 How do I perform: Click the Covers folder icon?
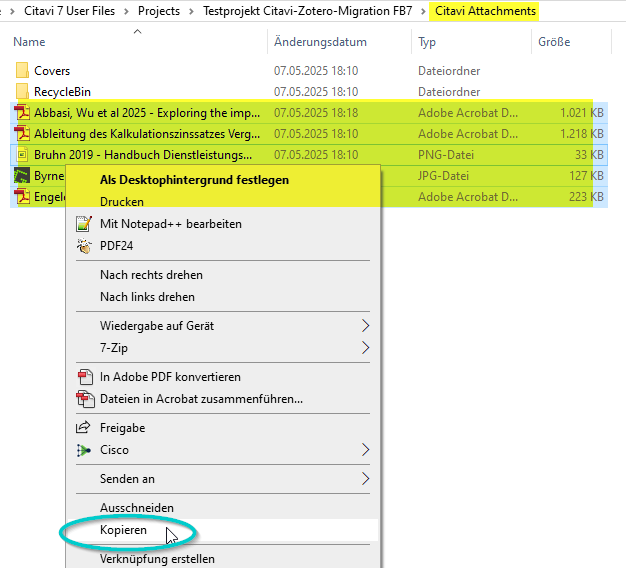pos(22,70)
